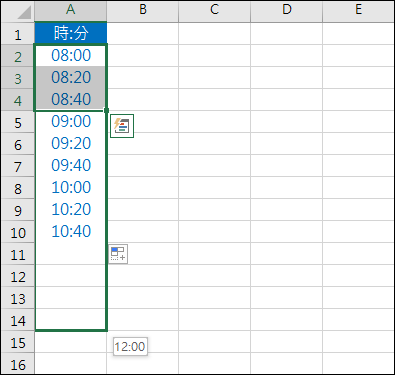The width and height of the screenshot is (395, 375).
Task: Select the cell containing 08:20
Action: (x=71, y=77)
